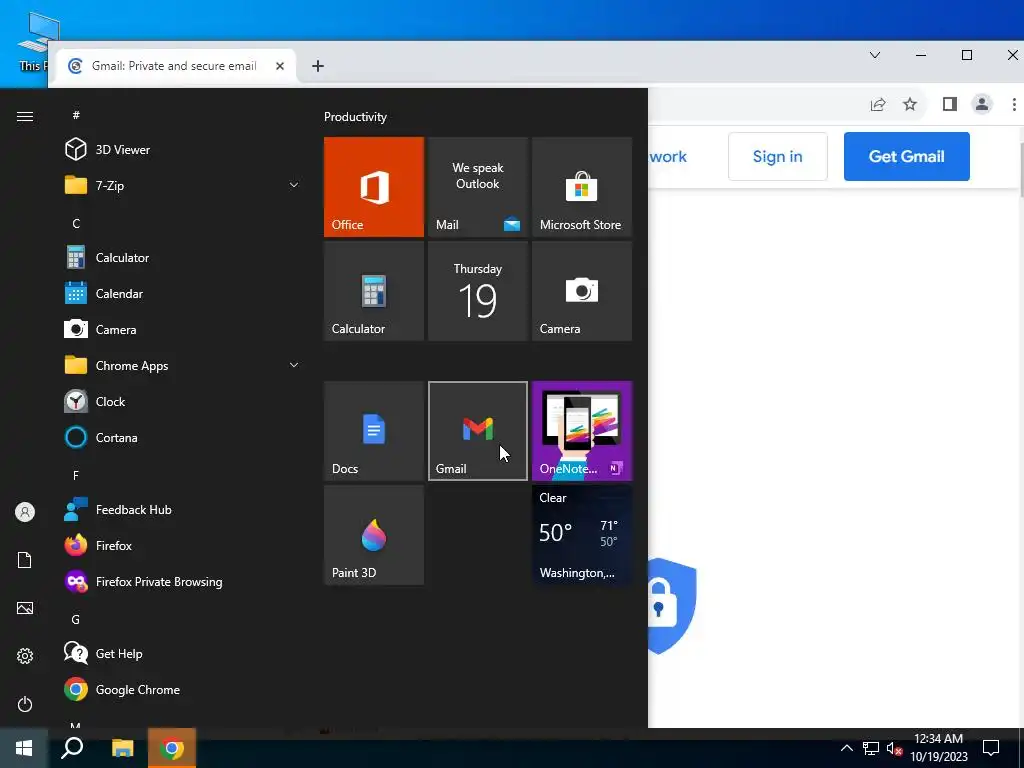Screen dimensions: 1024x768
Task: Launch Firefox Private Browsing
Action: coord(183,581)
